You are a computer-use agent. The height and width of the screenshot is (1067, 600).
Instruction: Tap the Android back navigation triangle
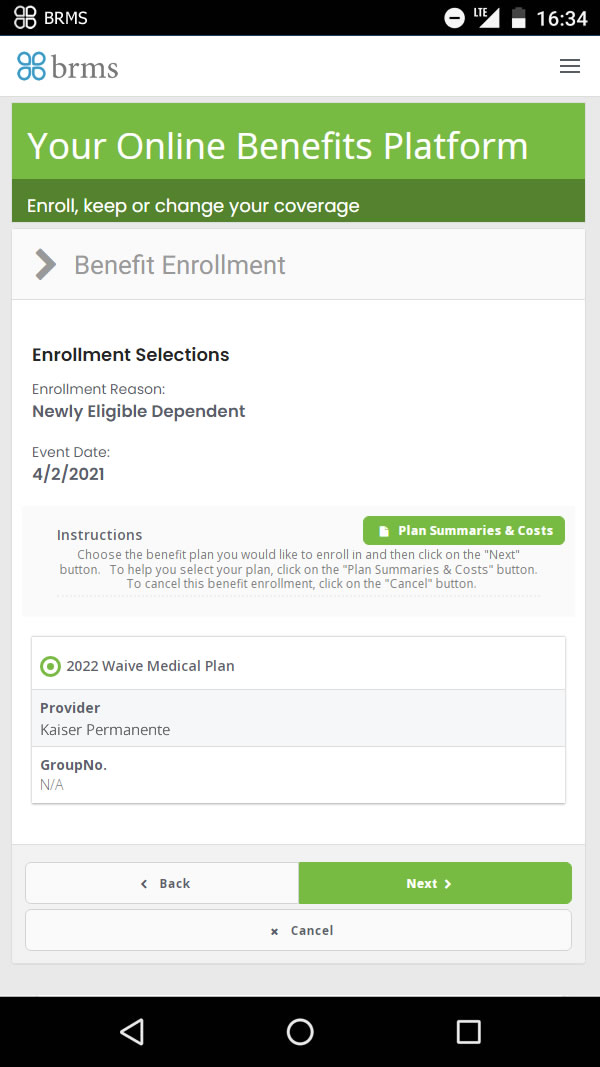pos(132,1032)
